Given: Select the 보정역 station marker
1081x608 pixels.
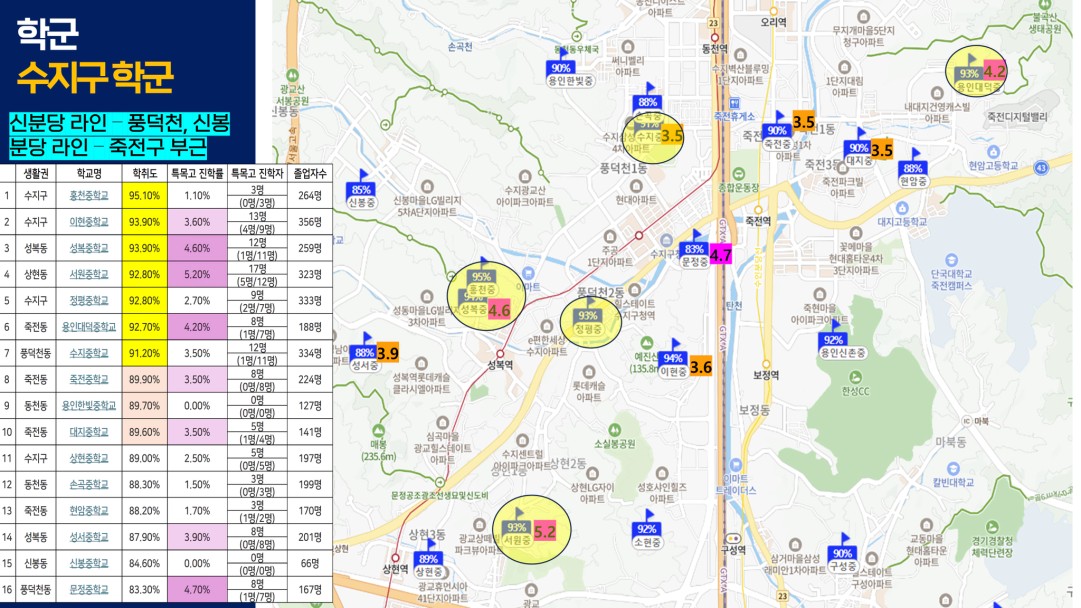Looking at the screenshot, I should 765,364.
